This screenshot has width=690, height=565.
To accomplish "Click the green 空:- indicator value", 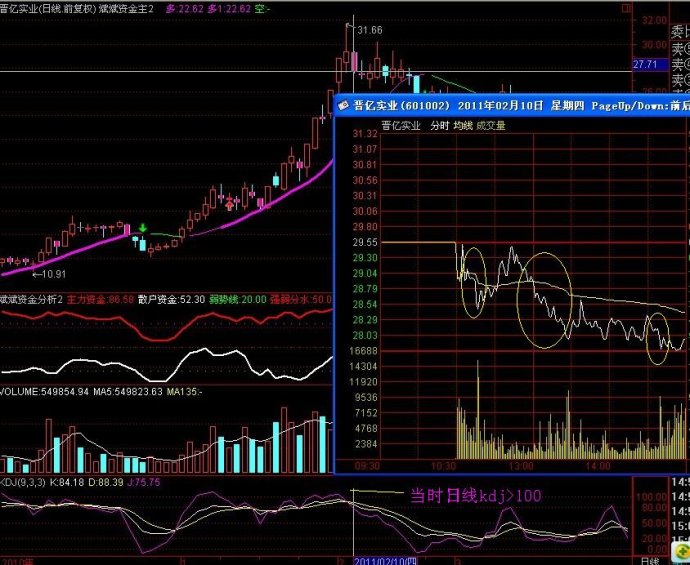I will 263,8.
